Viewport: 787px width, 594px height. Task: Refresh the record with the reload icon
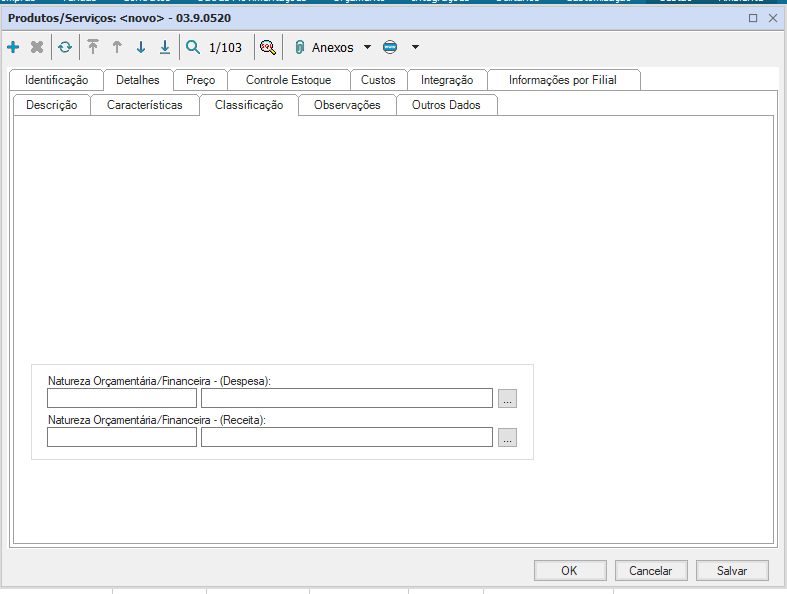pyautogui.click(x=65, y=47)
